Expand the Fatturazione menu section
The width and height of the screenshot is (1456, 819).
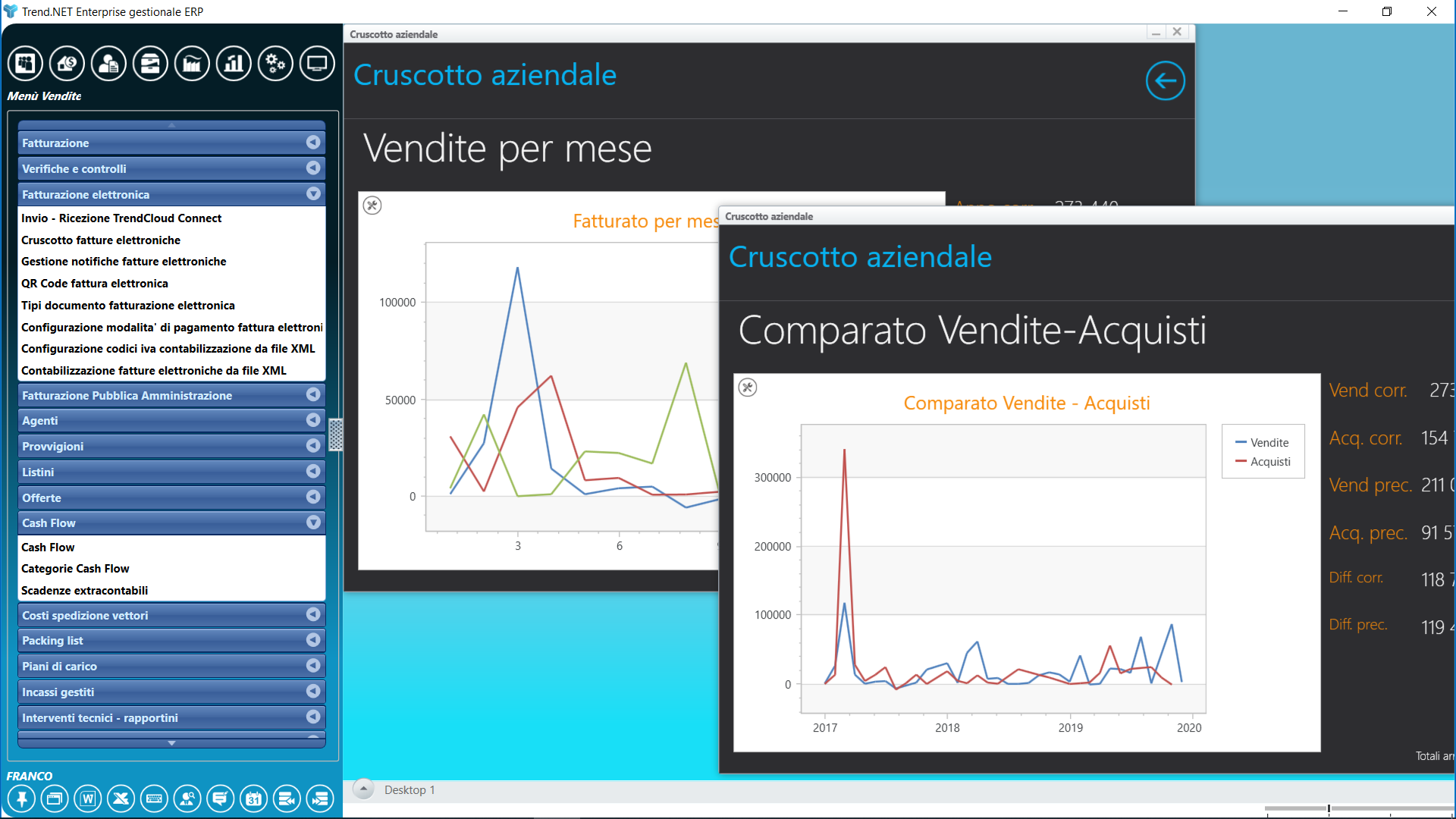point(313,143)
